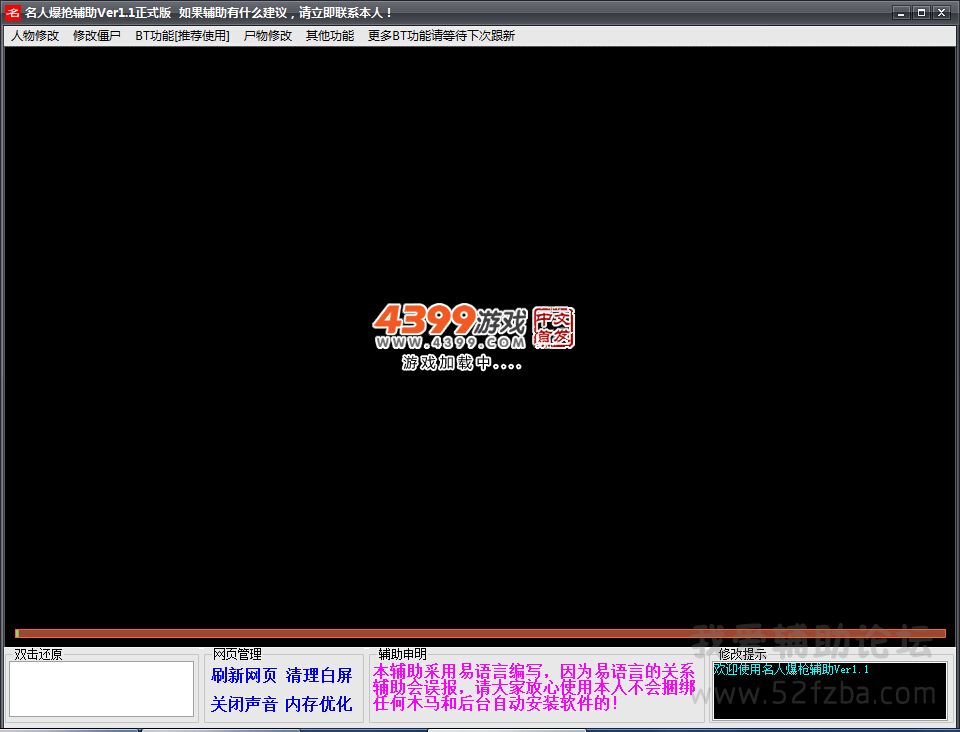Click the game loading progress bar
Viewport: 960px width, 732px height.
click(x=481, y=633)
